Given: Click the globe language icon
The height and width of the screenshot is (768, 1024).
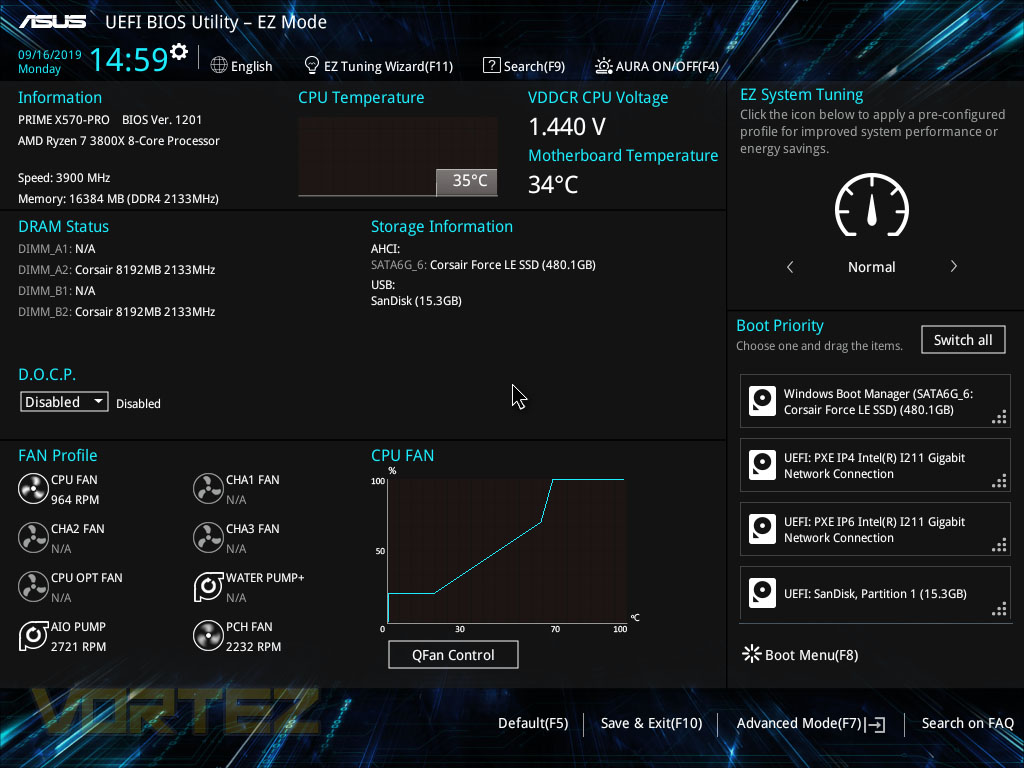Looking at the screenshot, I should pyautogui.click(x=219, y=65).
